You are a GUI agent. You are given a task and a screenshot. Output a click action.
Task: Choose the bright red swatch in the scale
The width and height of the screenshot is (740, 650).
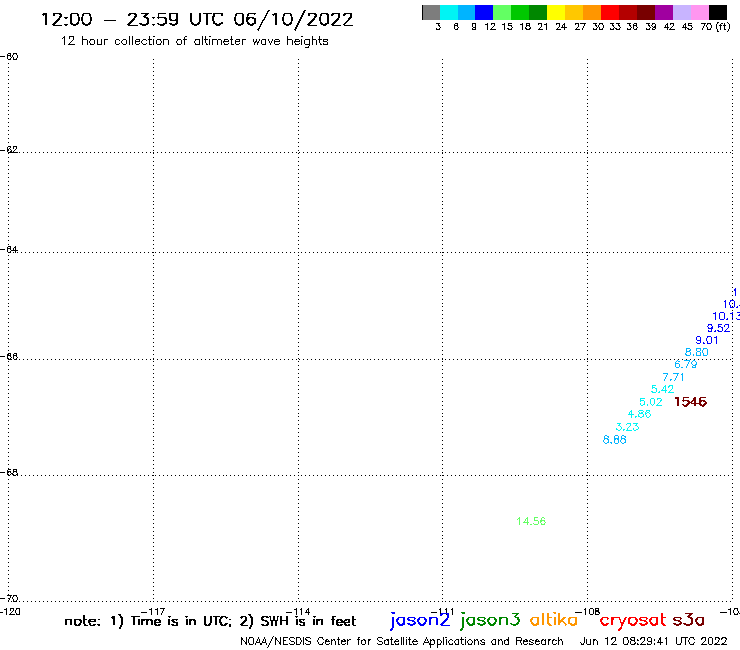[x=610, y=12]
